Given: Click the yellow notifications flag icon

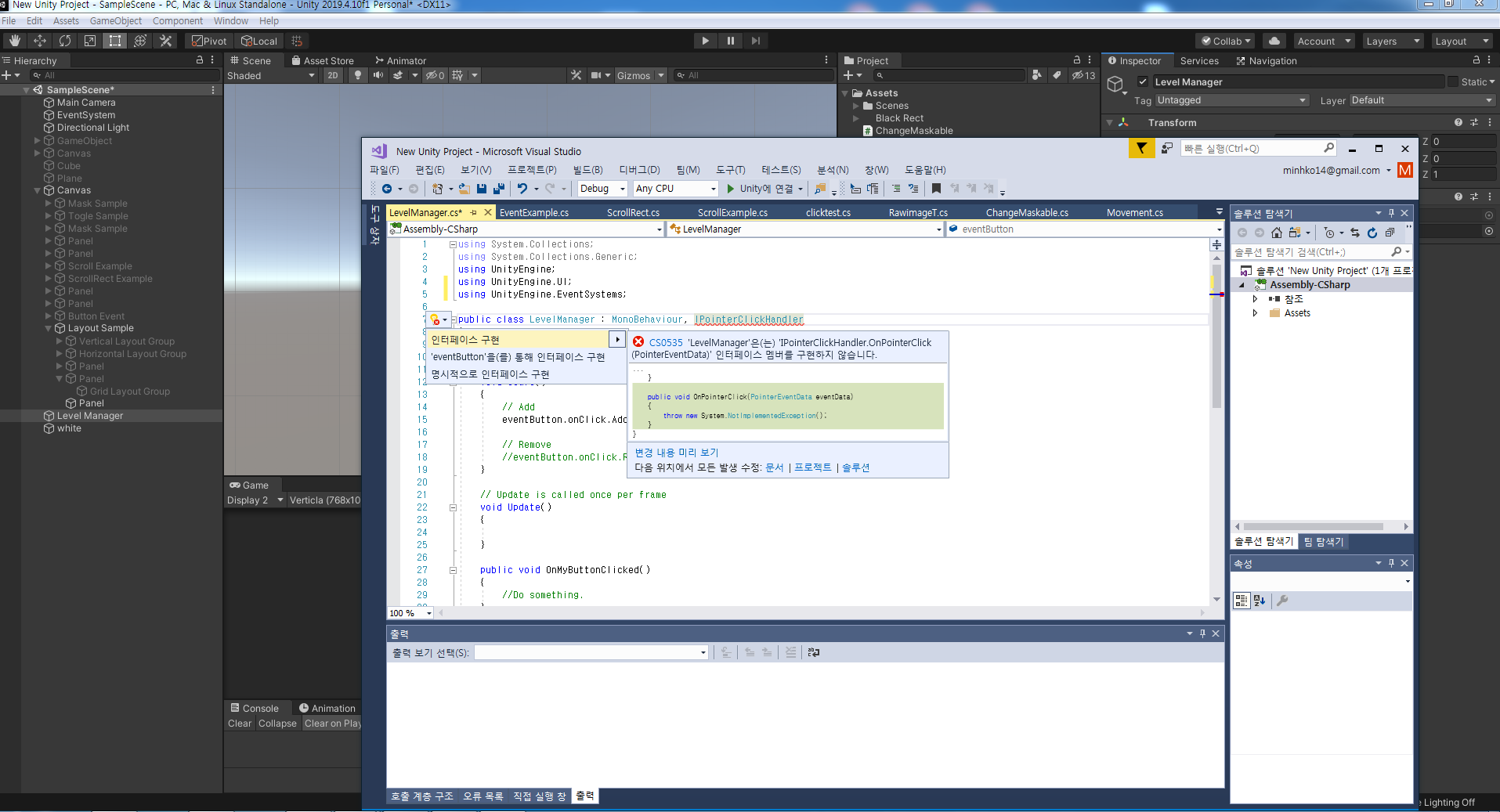Looking at the screenshot, I should [1141, 148].
